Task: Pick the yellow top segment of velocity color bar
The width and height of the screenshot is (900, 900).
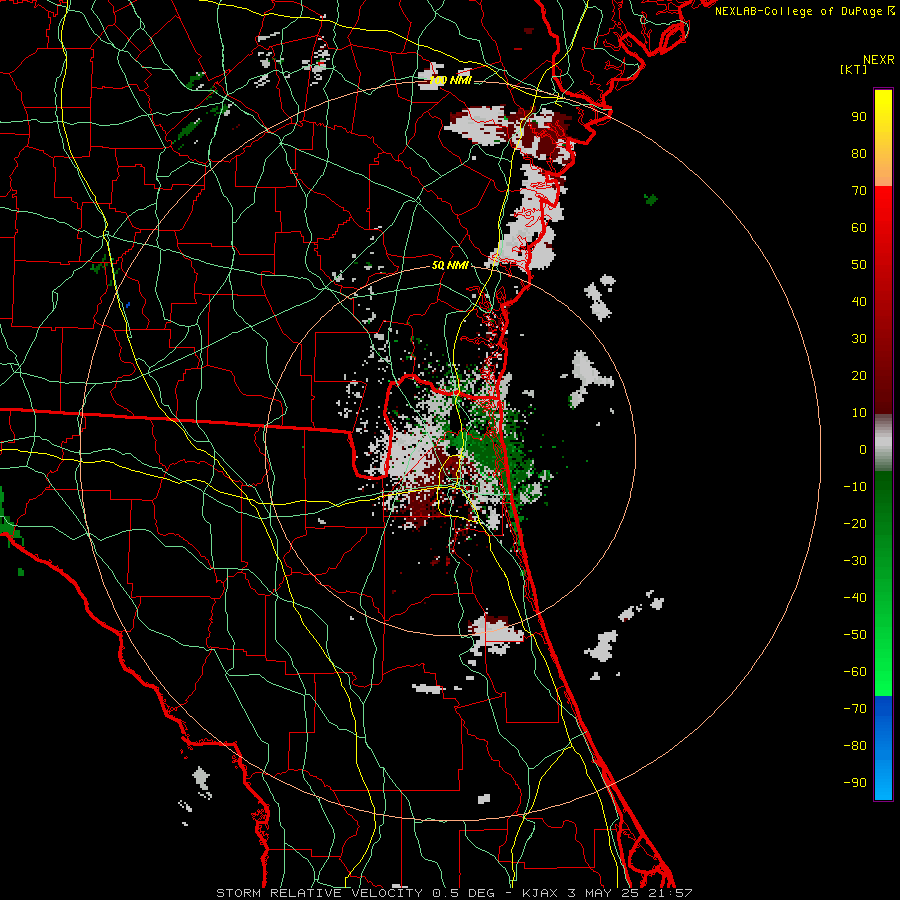Action: pyautogui.click(x=883, y=138)
